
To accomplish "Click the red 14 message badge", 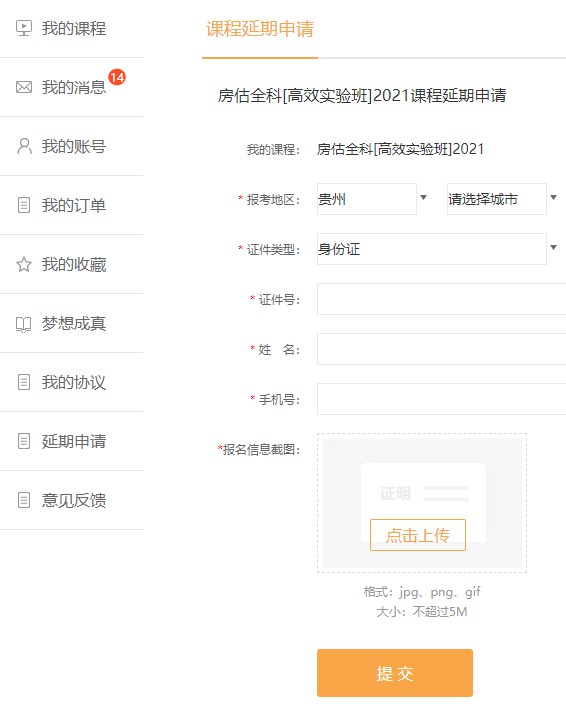I will 117,78.
